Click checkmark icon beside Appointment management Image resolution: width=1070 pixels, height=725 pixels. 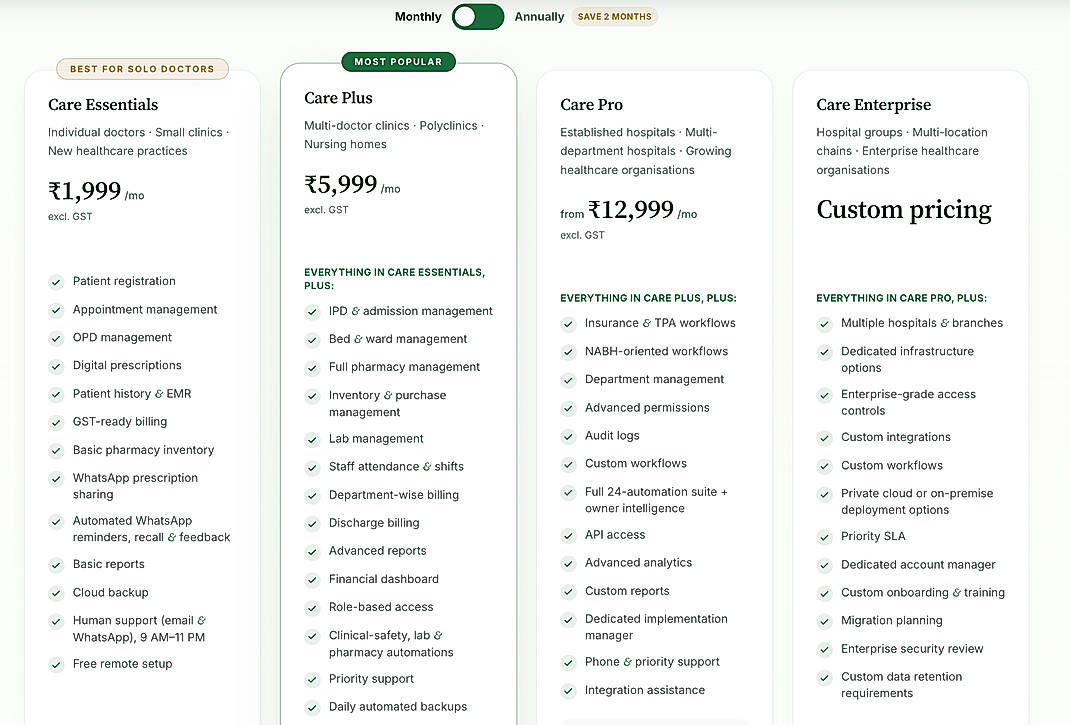(56, 310)
